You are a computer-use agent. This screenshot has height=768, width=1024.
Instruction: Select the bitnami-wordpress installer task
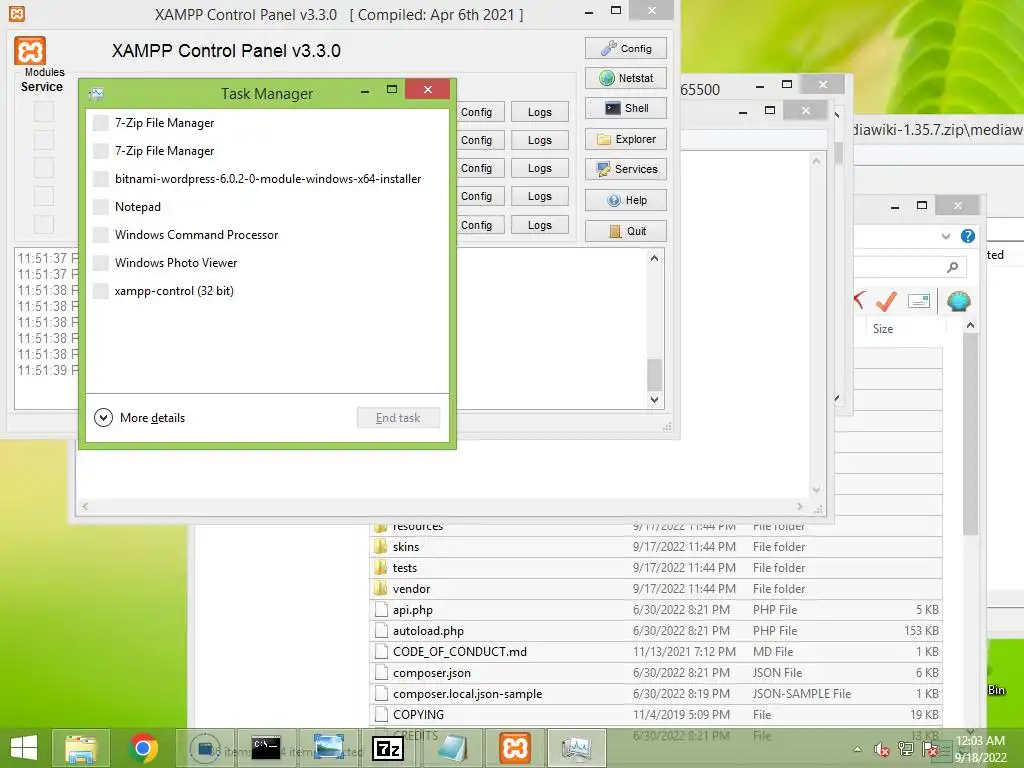coord(267,179)
